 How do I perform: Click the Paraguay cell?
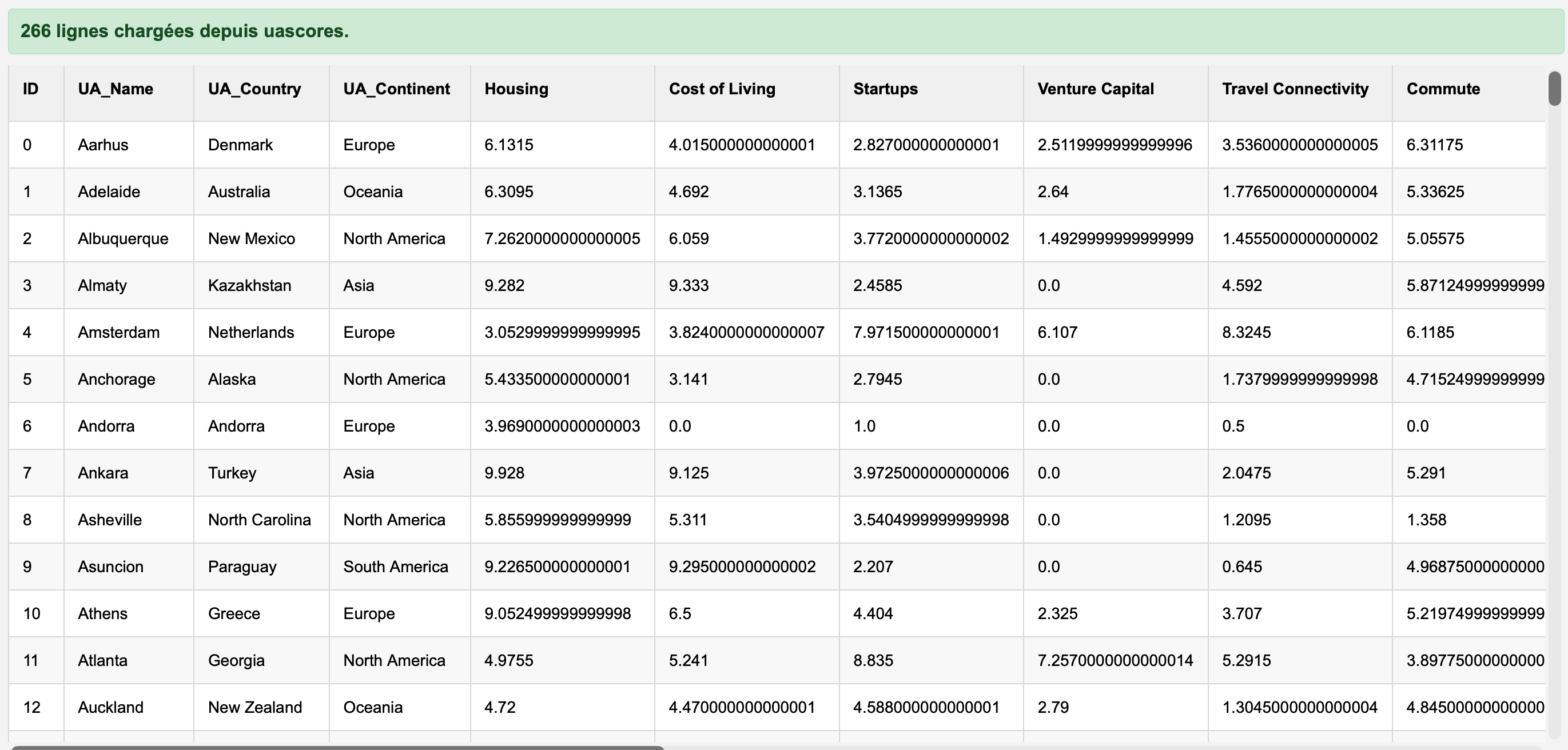262,567
